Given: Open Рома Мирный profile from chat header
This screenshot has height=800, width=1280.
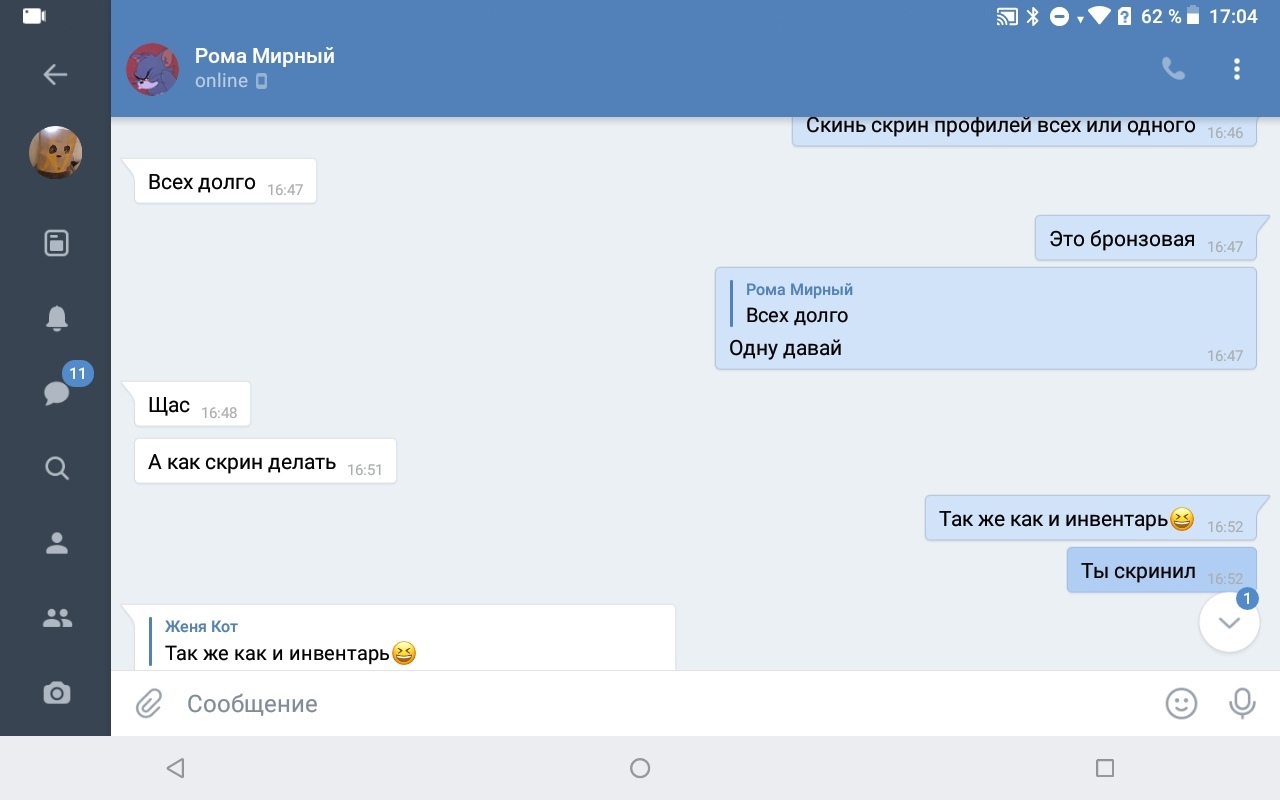Looking at the screenshot, I should tap(264, 68).
